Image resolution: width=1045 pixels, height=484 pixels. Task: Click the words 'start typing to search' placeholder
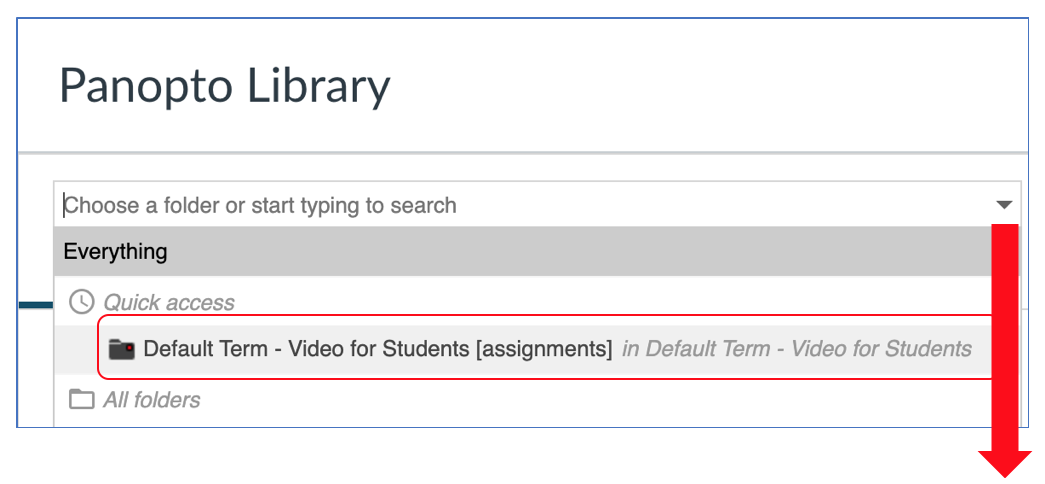[x=353, y=205]
